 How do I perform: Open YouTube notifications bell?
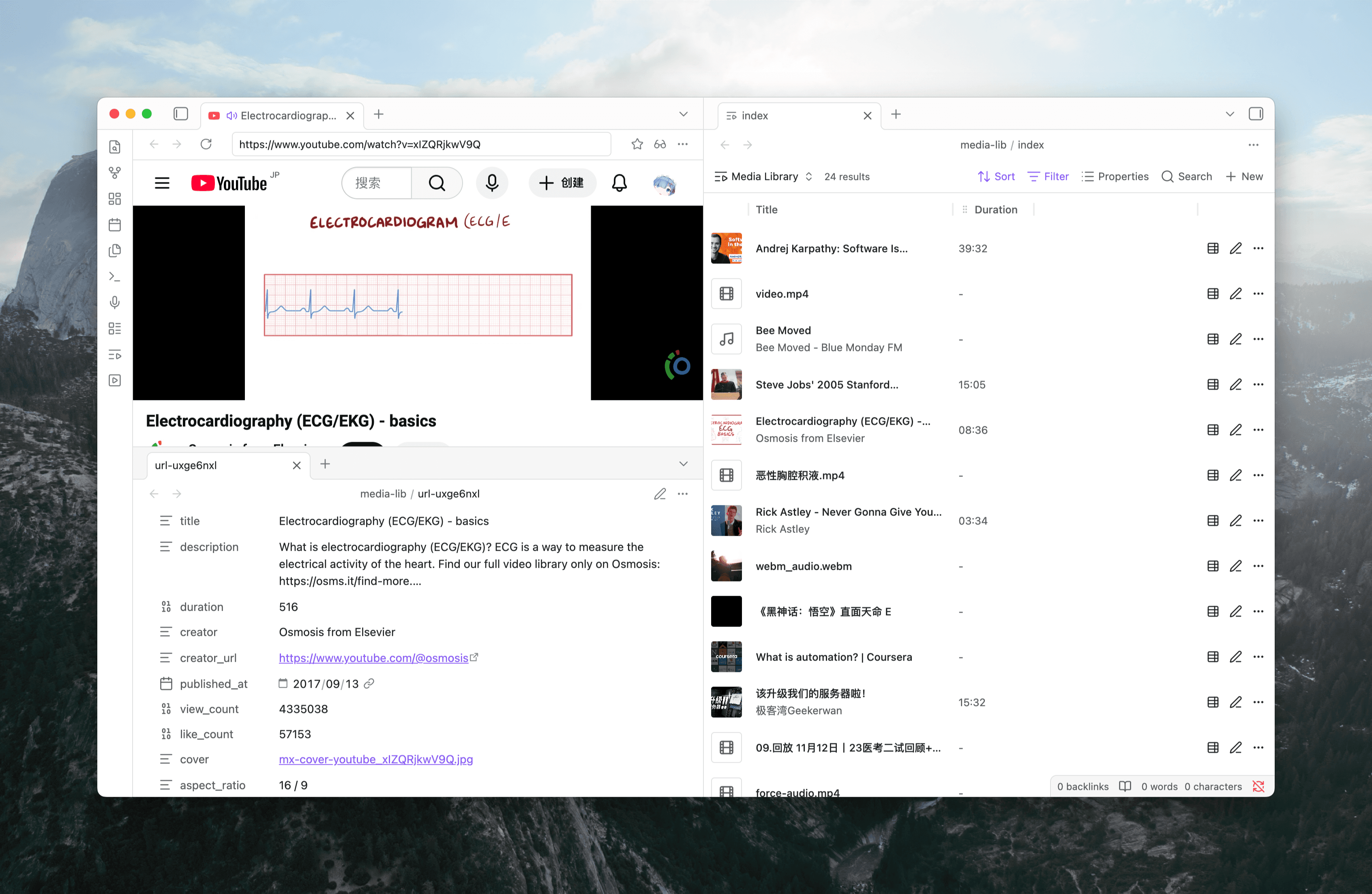(619, 183)
